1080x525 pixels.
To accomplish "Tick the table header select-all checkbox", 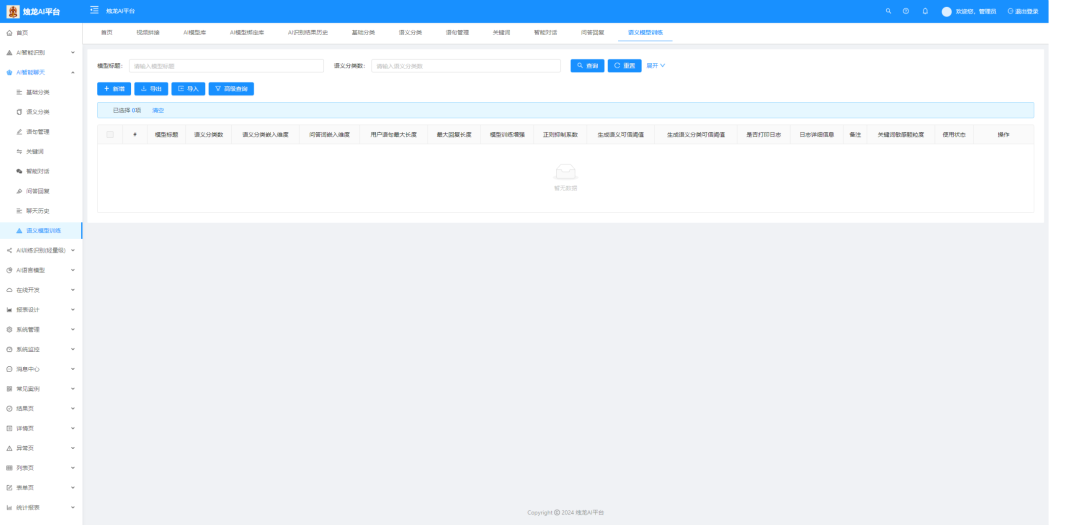I will point(110,134).
